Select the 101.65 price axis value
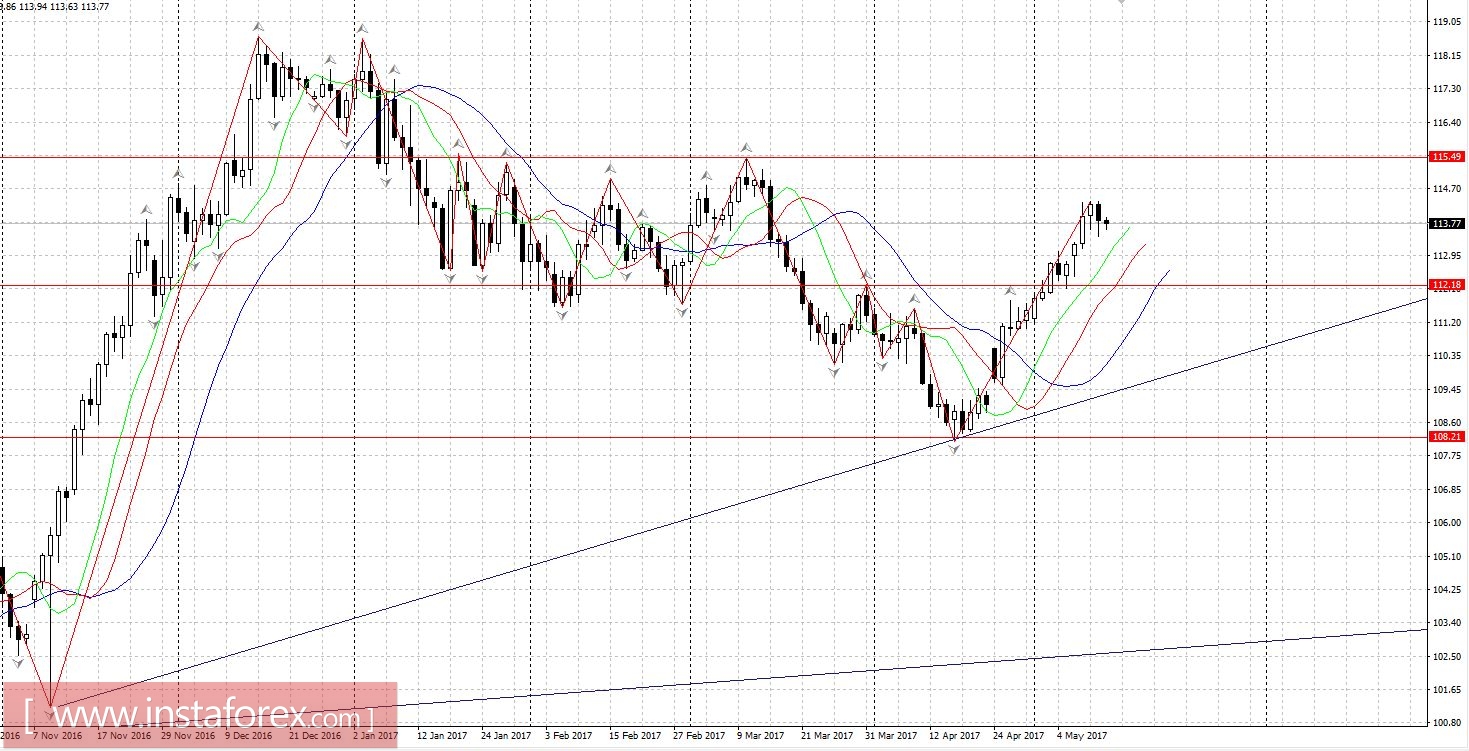This screenshot has height=751, width=1469. click(x=1446, y=690)
